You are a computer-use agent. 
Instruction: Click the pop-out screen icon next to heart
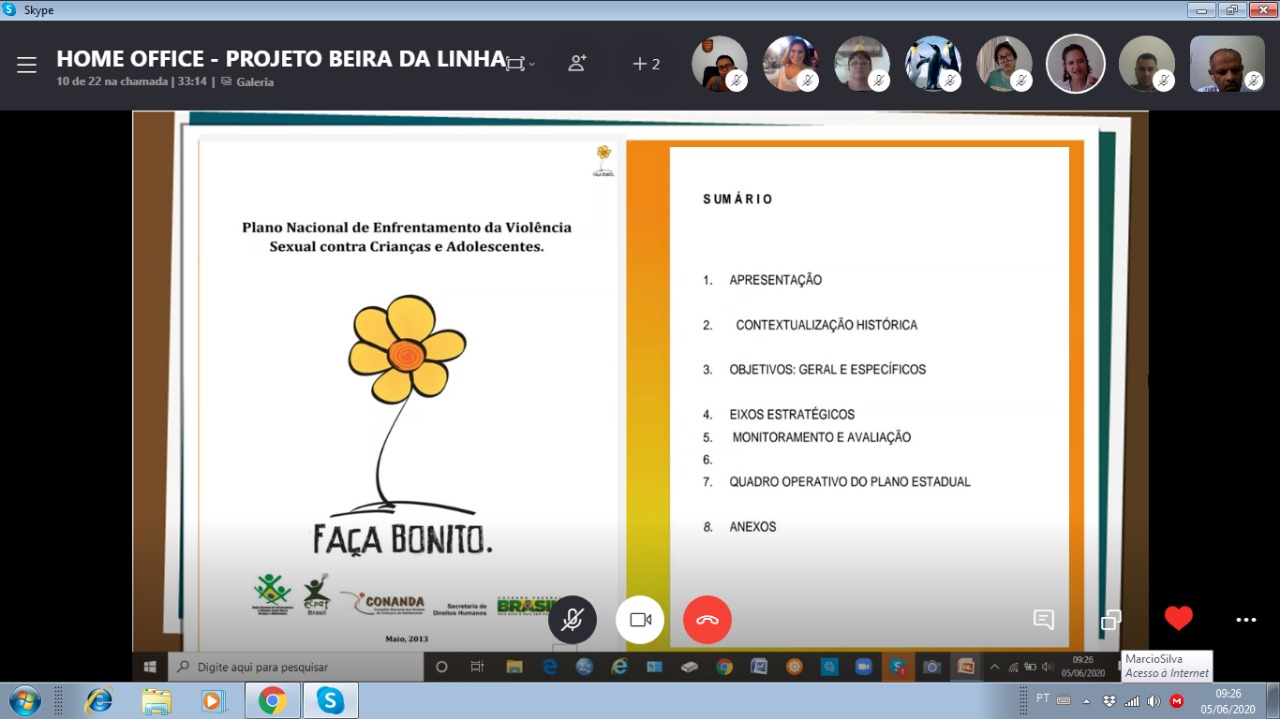(x=1111, y=620)
